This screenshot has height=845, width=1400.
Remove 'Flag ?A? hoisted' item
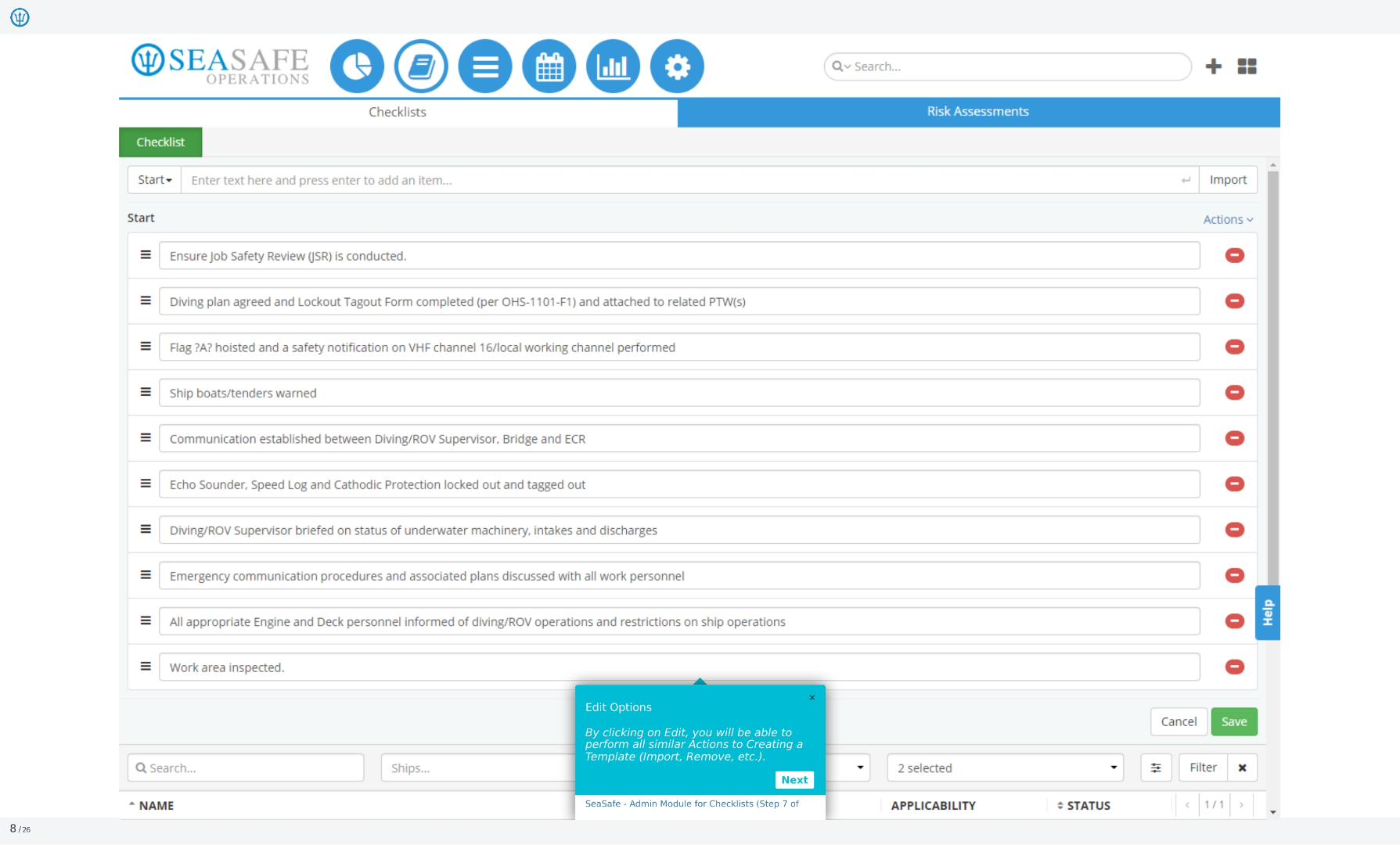coord(1235,347)
